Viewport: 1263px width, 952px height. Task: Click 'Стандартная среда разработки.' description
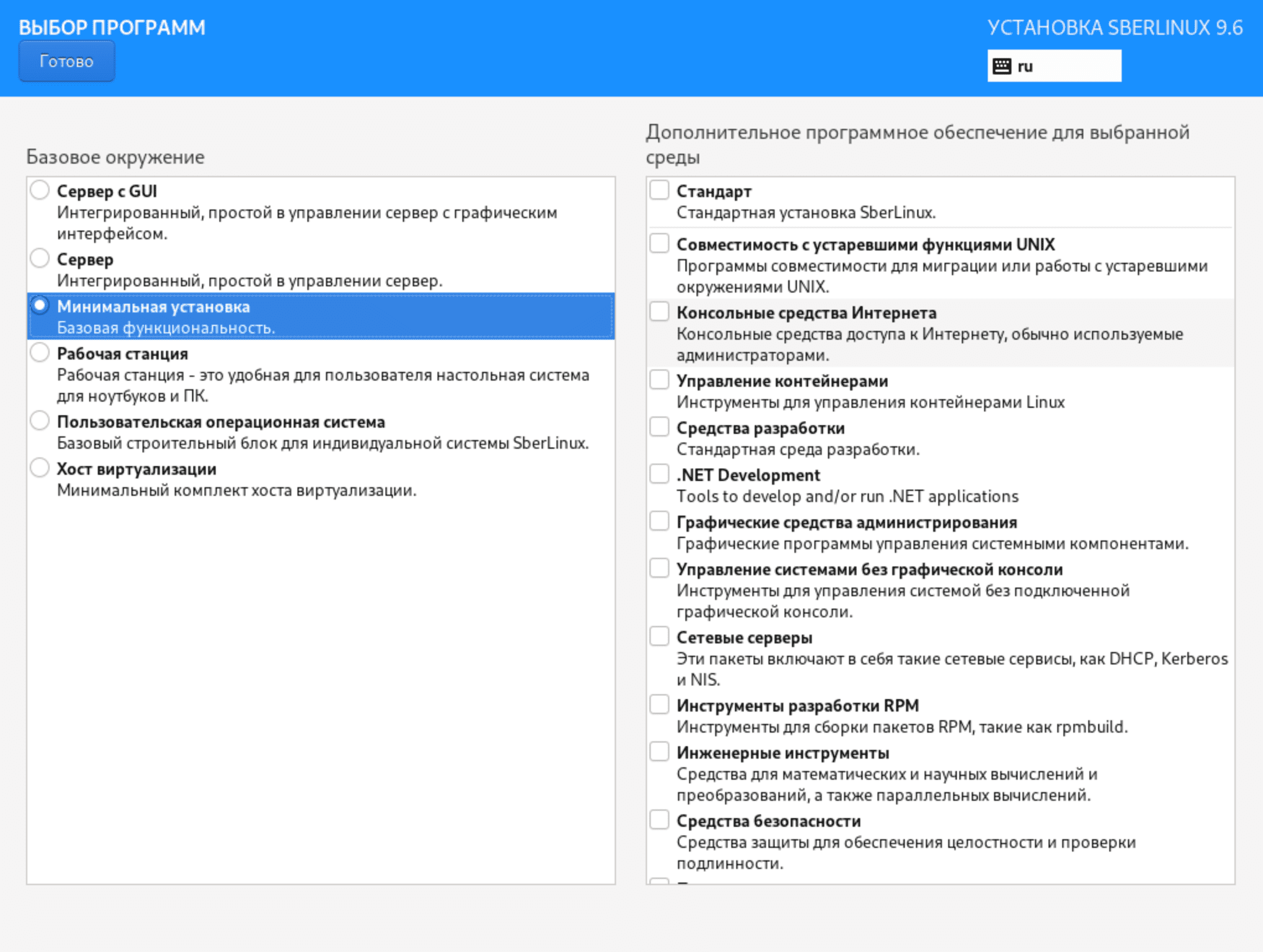pyautogui.click(x=798, y=449)
